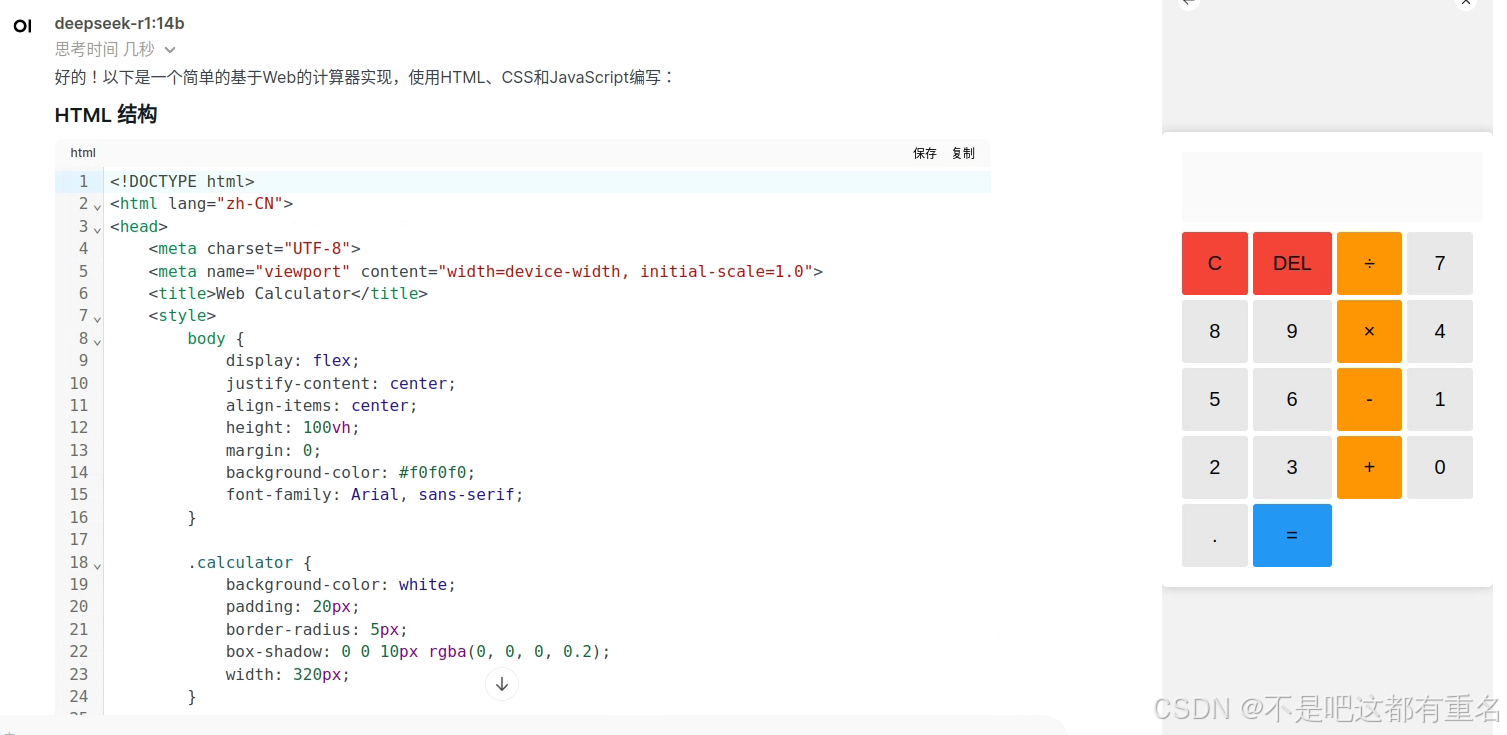
Task: Click the html language label of code block
Action: [x=83, y=153]
